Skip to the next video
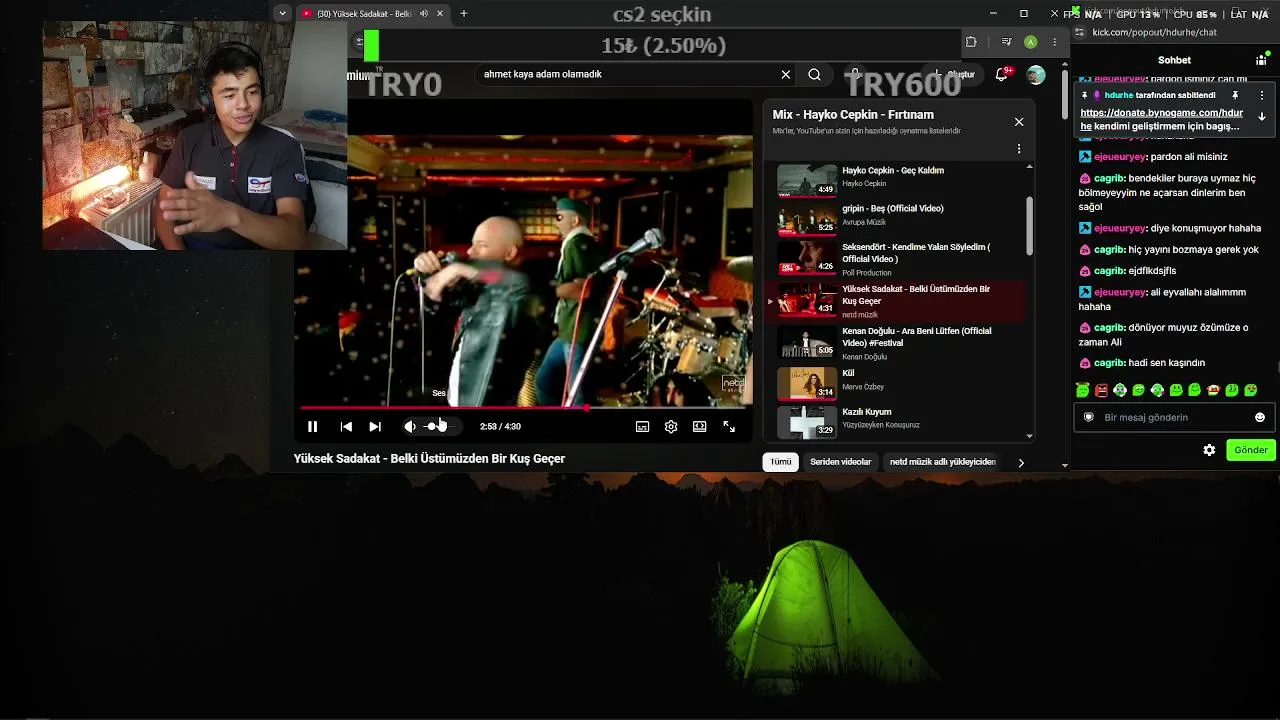This screenshot has width=1280, height=720. click(375, 427)
